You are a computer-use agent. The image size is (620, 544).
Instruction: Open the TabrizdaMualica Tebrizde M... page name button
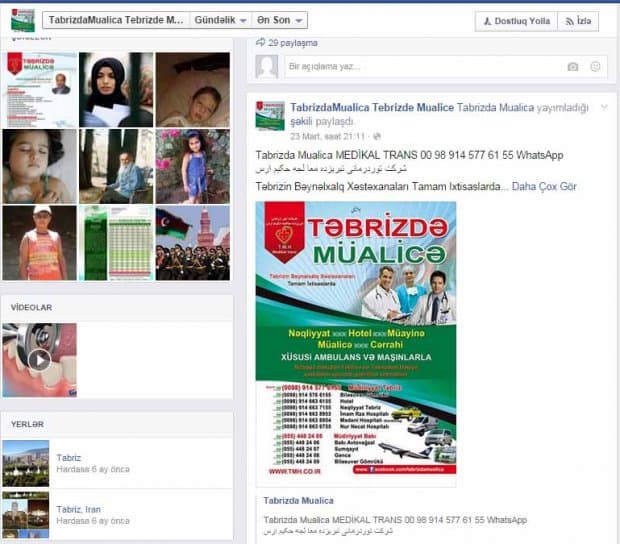pos(116,20)
